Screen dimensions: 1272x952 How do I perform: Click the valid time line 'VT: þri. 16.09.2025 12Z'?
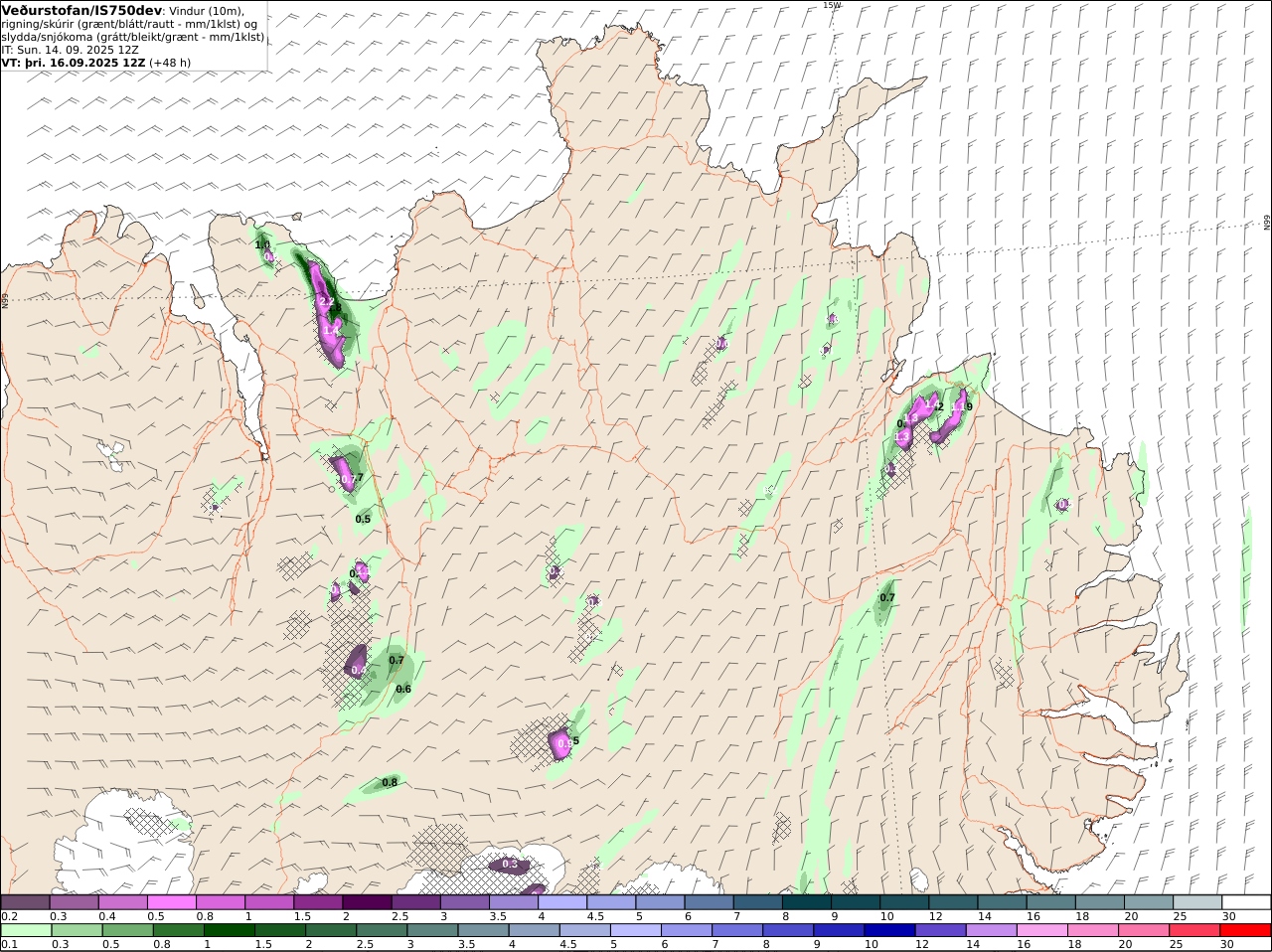[x=74, y=63]
